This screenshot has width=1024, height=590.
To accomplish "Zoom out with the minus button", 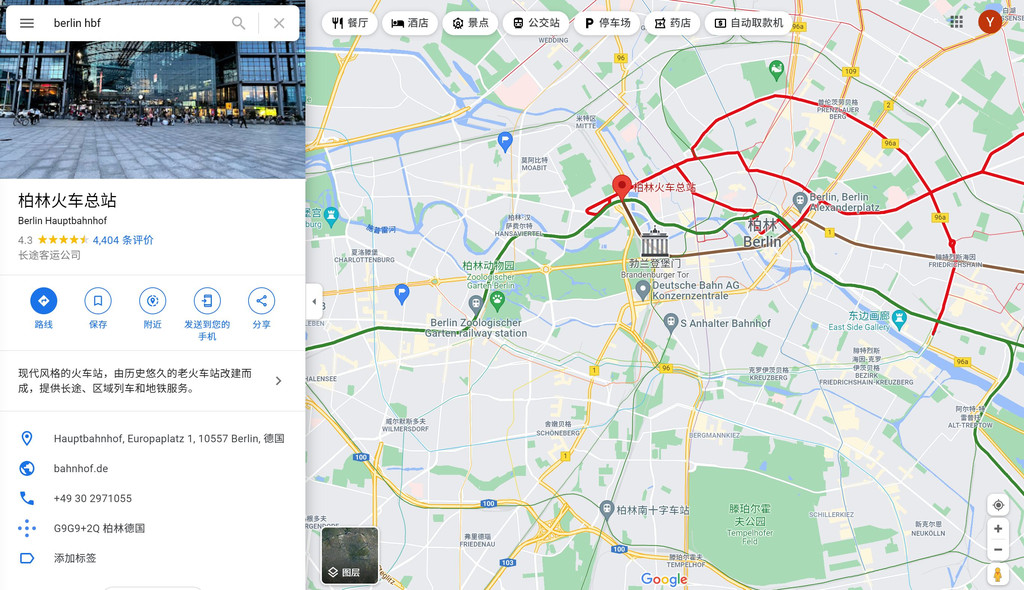I will tap(998, 550).
